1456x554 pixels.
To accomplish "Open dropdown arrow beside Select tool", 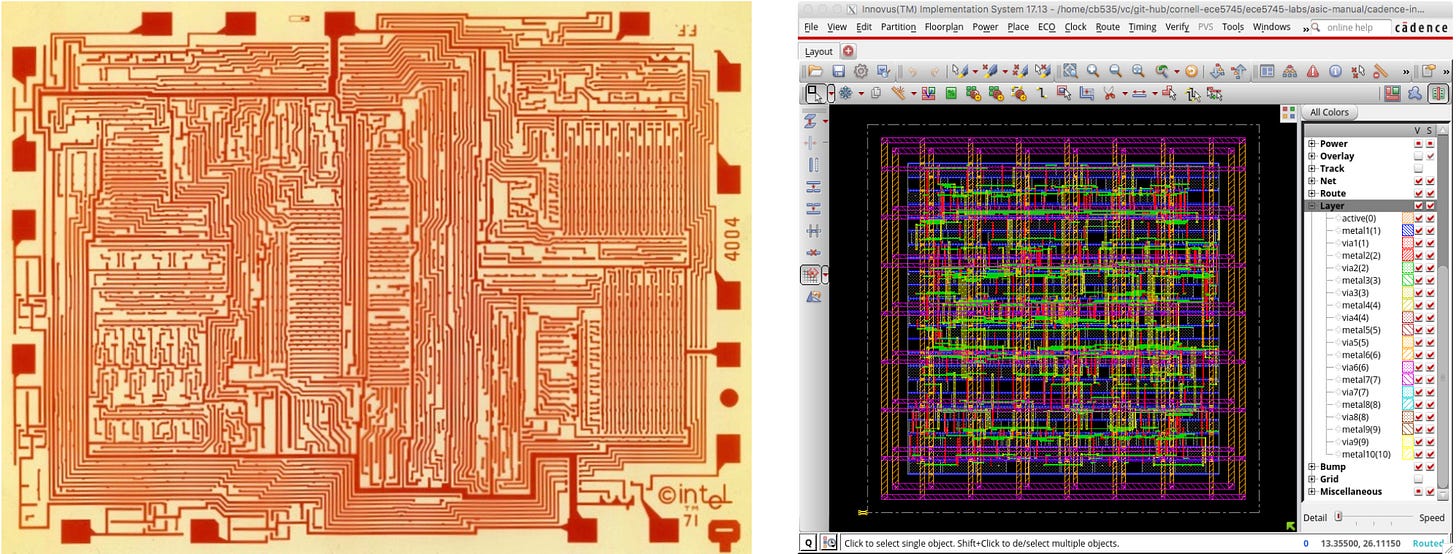I will pos(831,93).
